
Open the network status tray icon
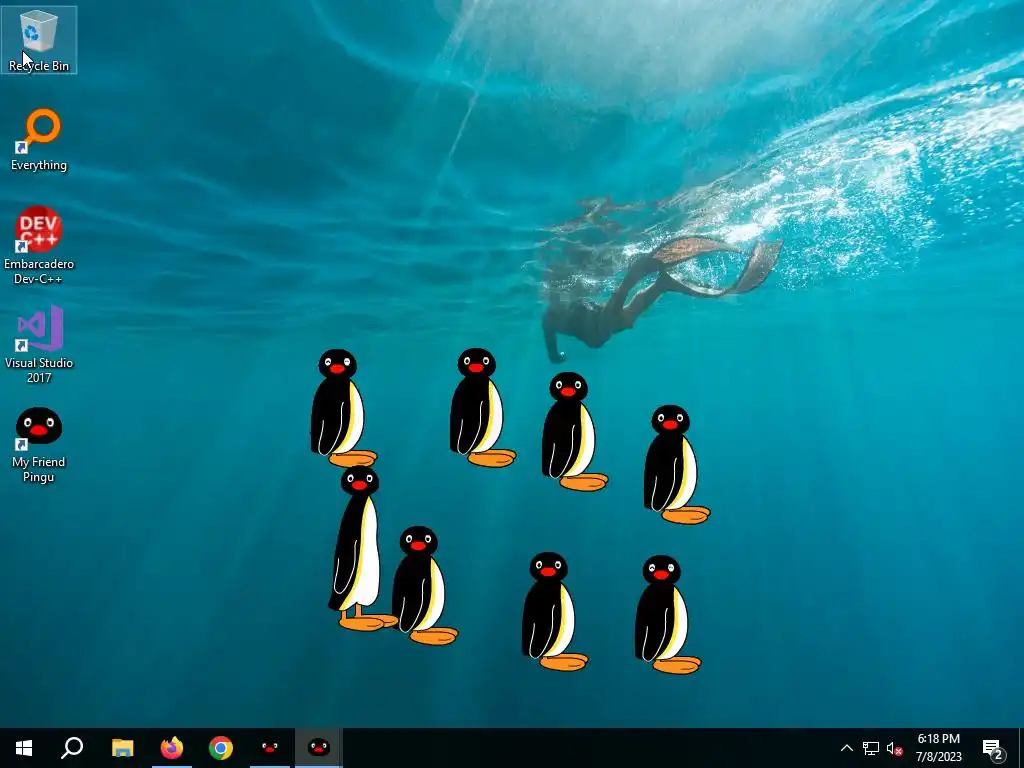[x=871, y=748]
